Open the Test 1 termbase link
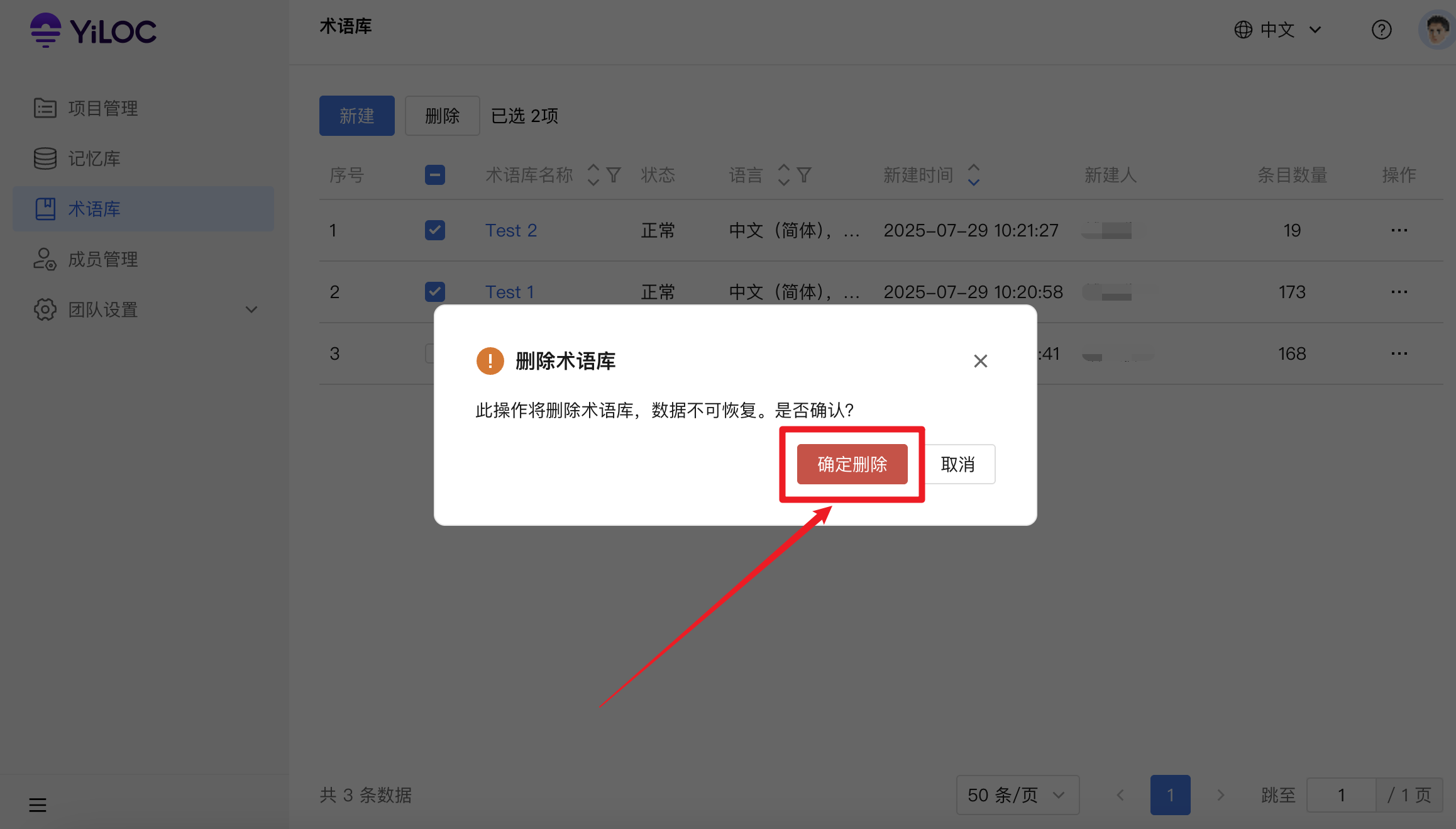The height and width of the screenshot is (829, 1456). (x=510, y=292)
